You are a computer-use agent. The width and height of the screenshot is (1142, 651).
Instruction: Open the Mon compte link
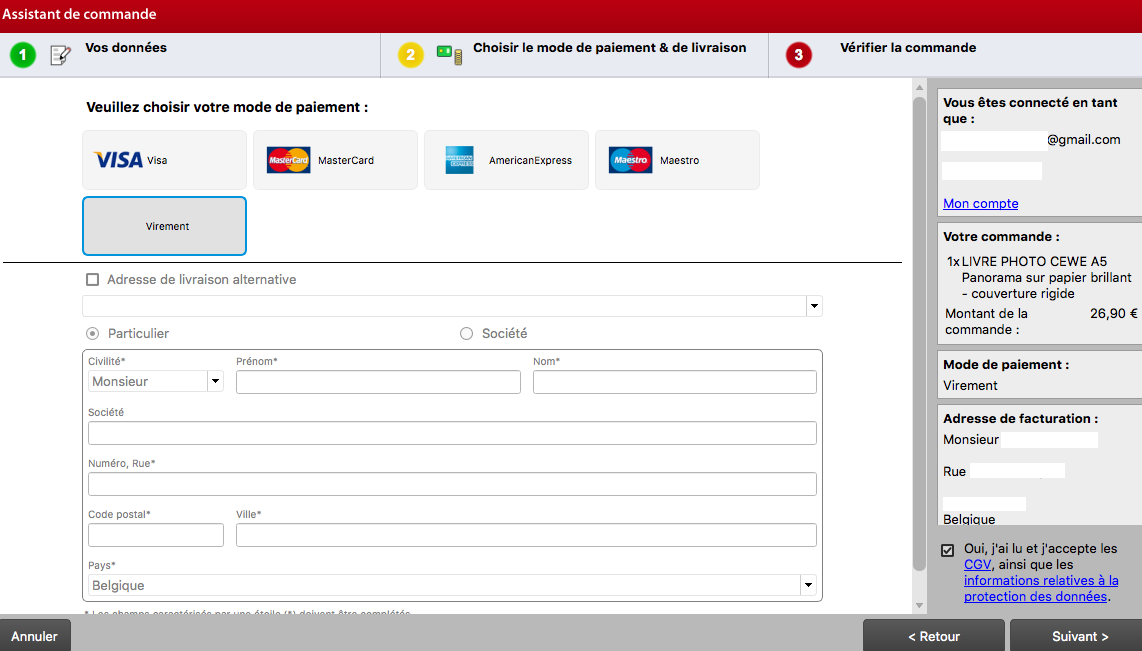pyautogui.click(x=980, y=204)
